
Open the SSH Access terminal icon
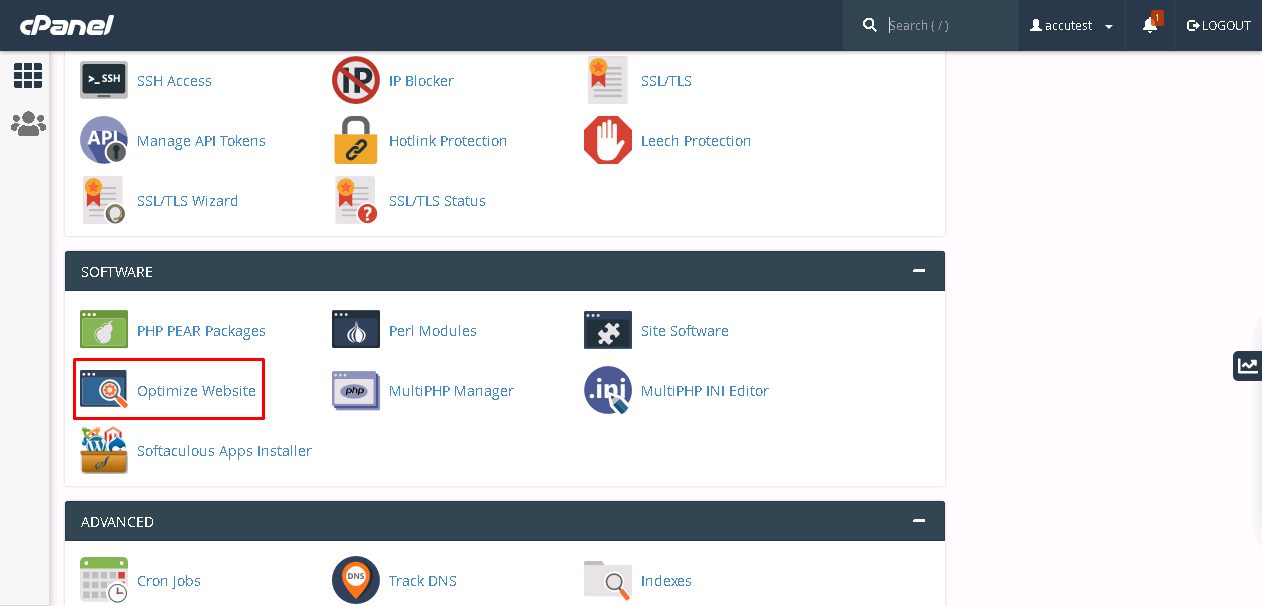pyautogui.click(x=104, y=80)
